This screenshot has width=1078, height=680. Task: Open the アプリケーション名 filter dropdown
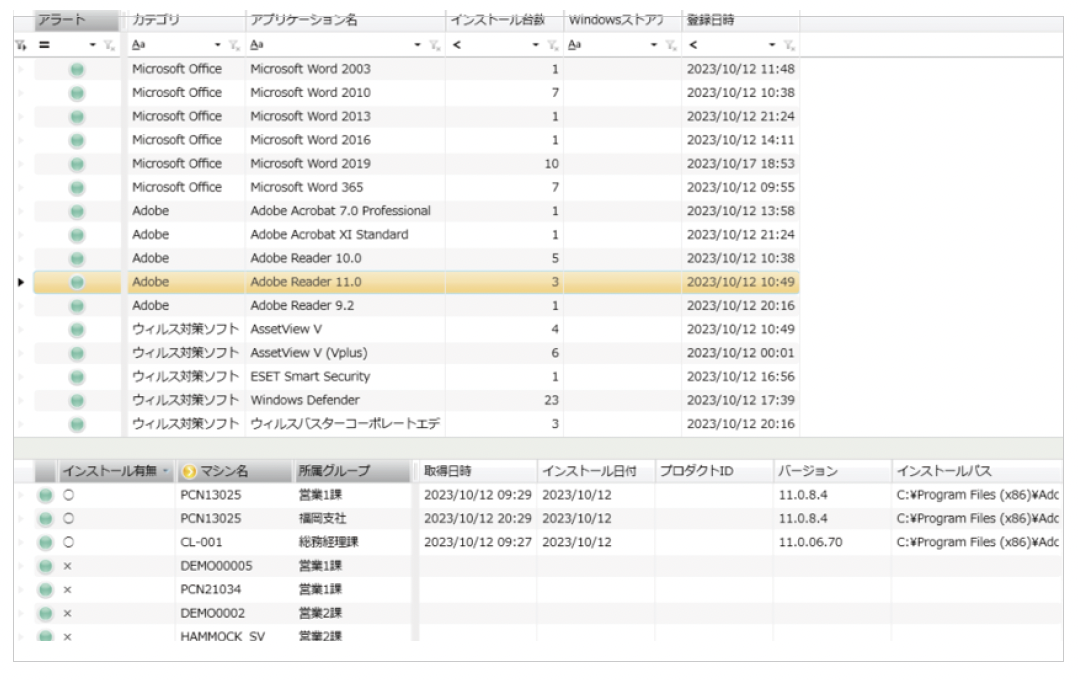(x=417, y=45)
